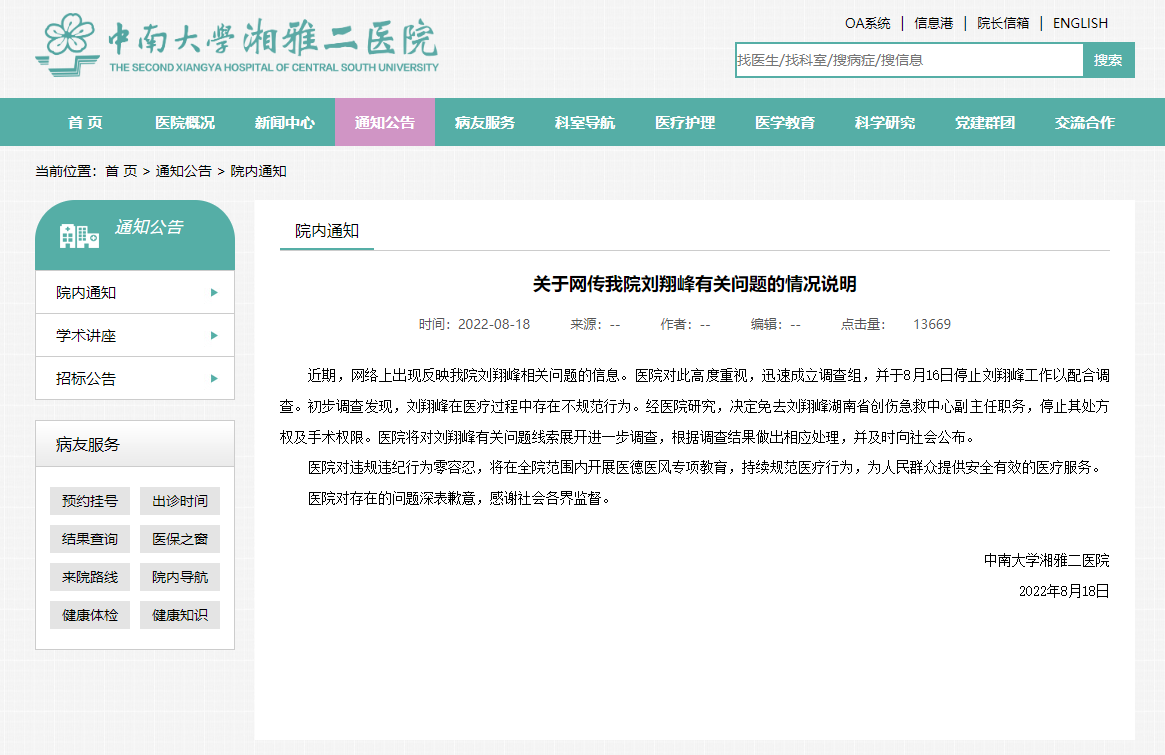
Task: Open the 院长信箱 link
Action: click(1003, 23)
